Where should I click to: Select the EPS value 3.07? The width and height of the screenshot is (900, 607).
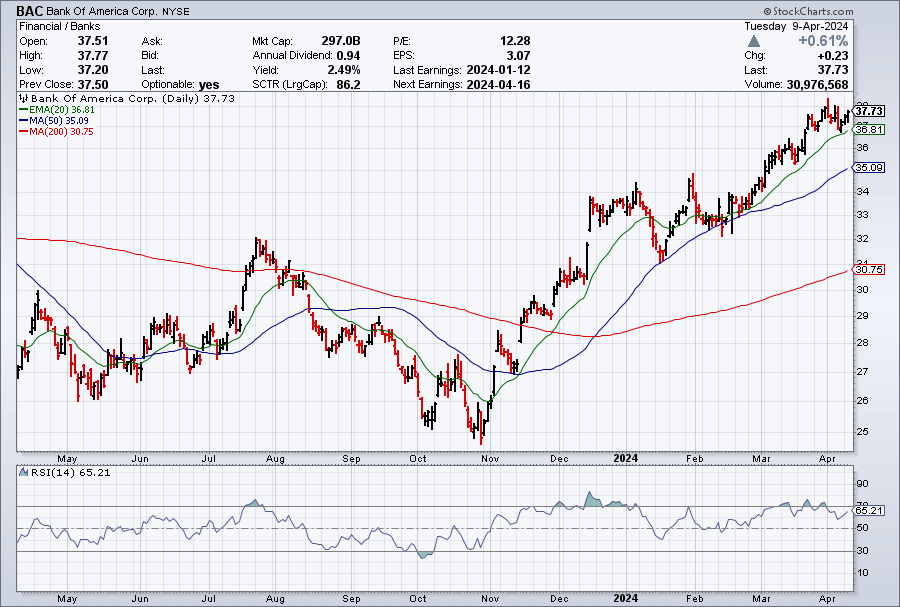coord(518,56)
